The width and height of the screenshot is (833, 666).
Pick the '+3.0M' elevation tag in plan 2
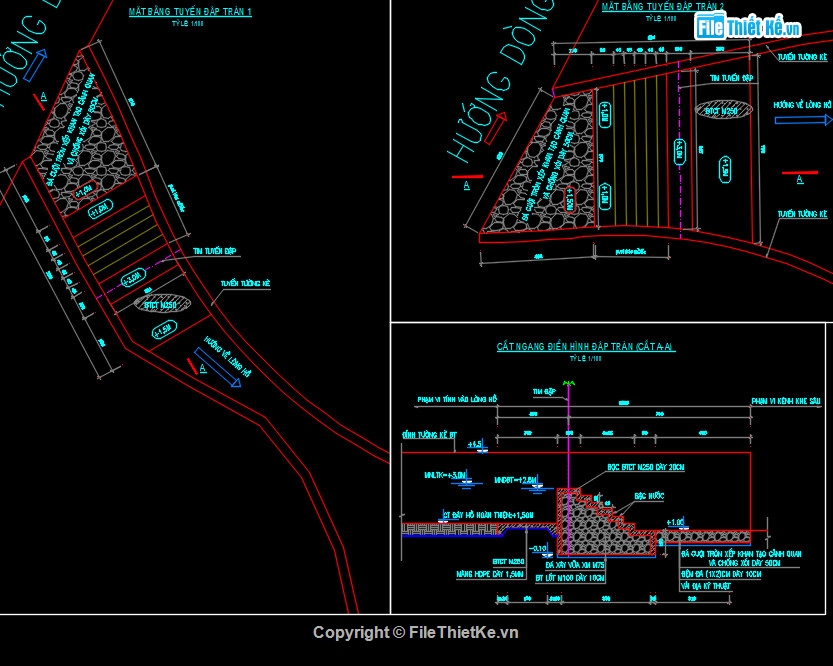tap(679, 151)
